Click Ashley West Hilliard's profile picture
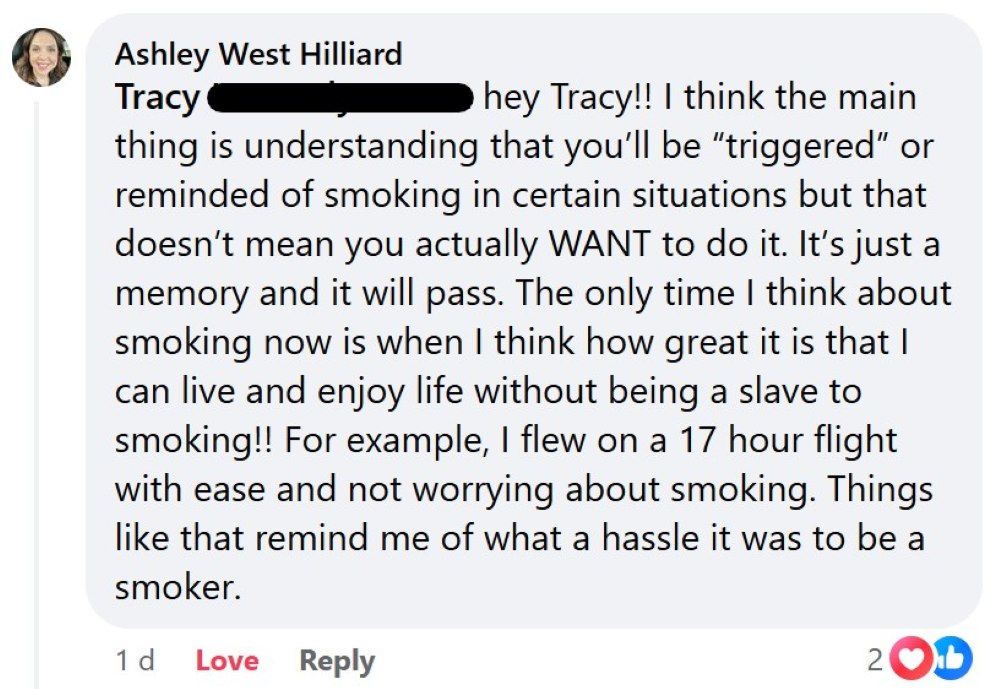 click(x=41, y=57)
